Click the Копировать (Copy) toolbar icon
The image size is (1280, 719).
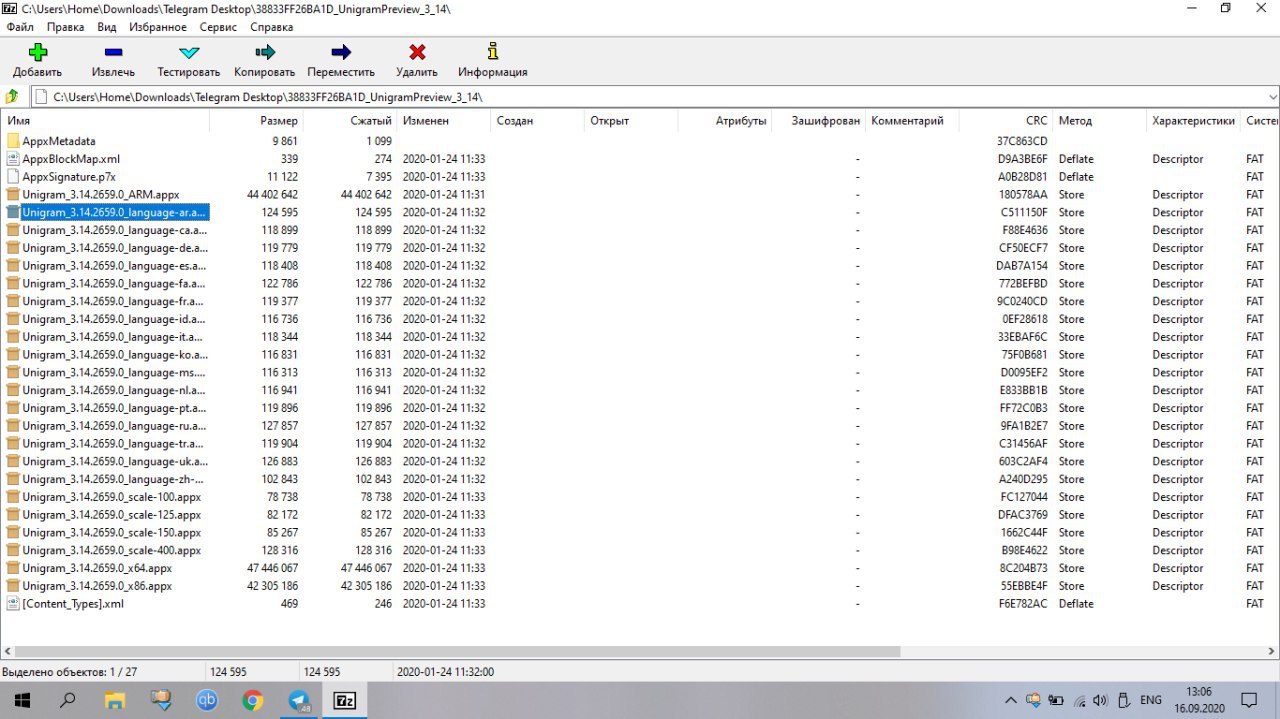(265, 52)
